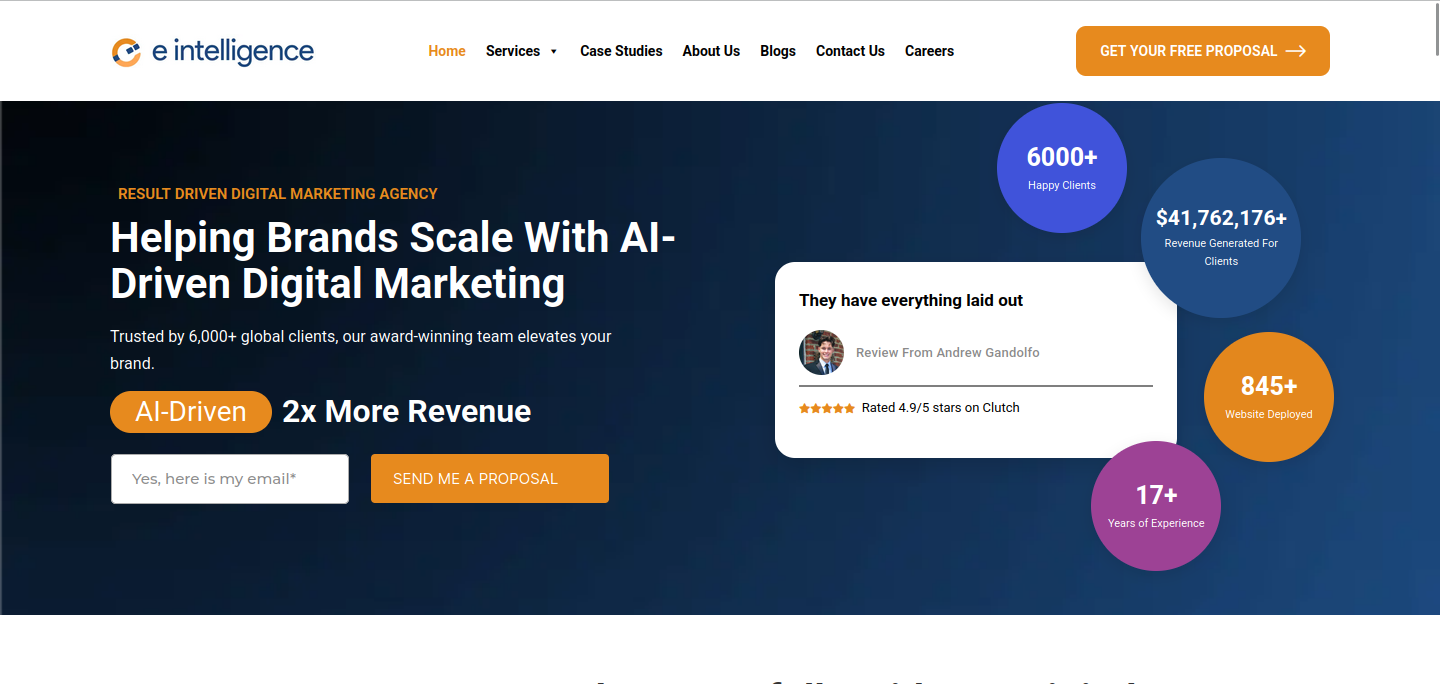
Task: Click the 845+ Website Deployed circle
Action: (1268, 396)
